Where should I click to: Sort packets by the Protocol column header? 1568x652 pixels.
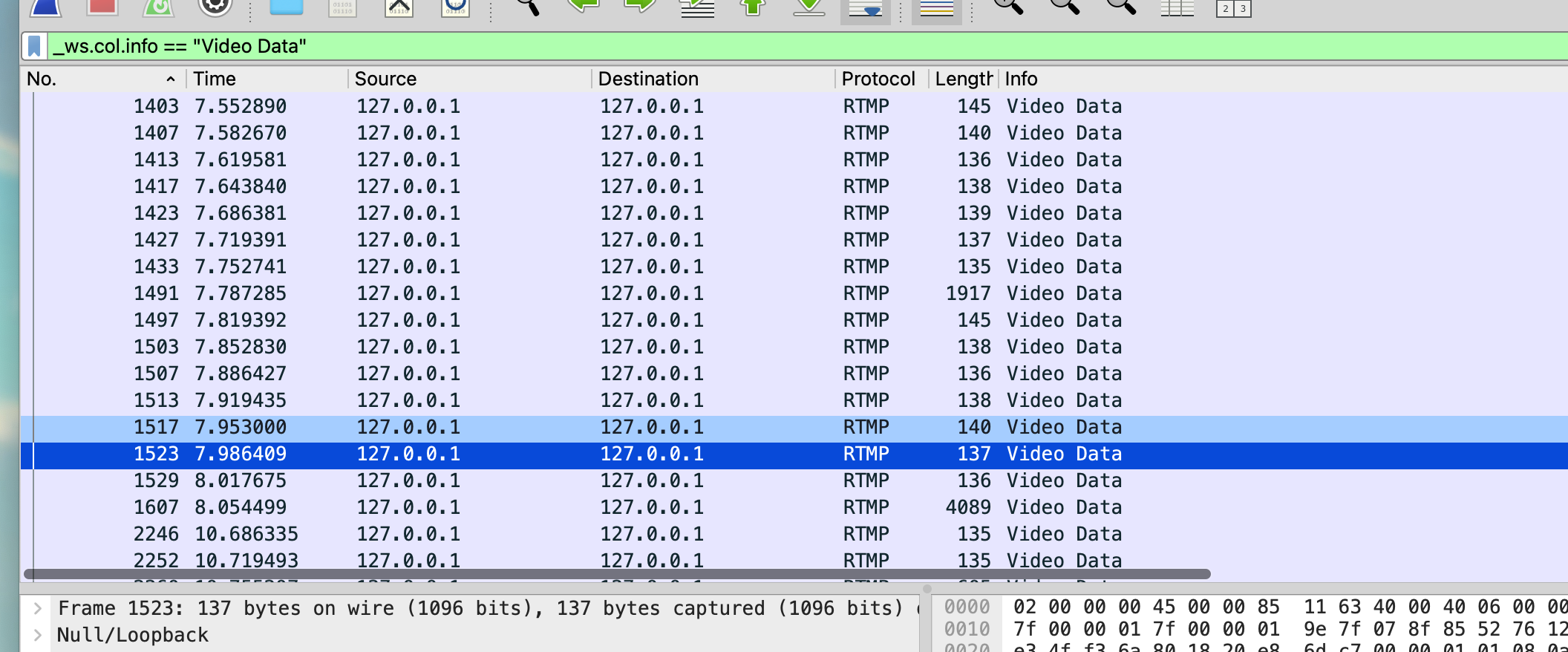[x=878, y=79]
